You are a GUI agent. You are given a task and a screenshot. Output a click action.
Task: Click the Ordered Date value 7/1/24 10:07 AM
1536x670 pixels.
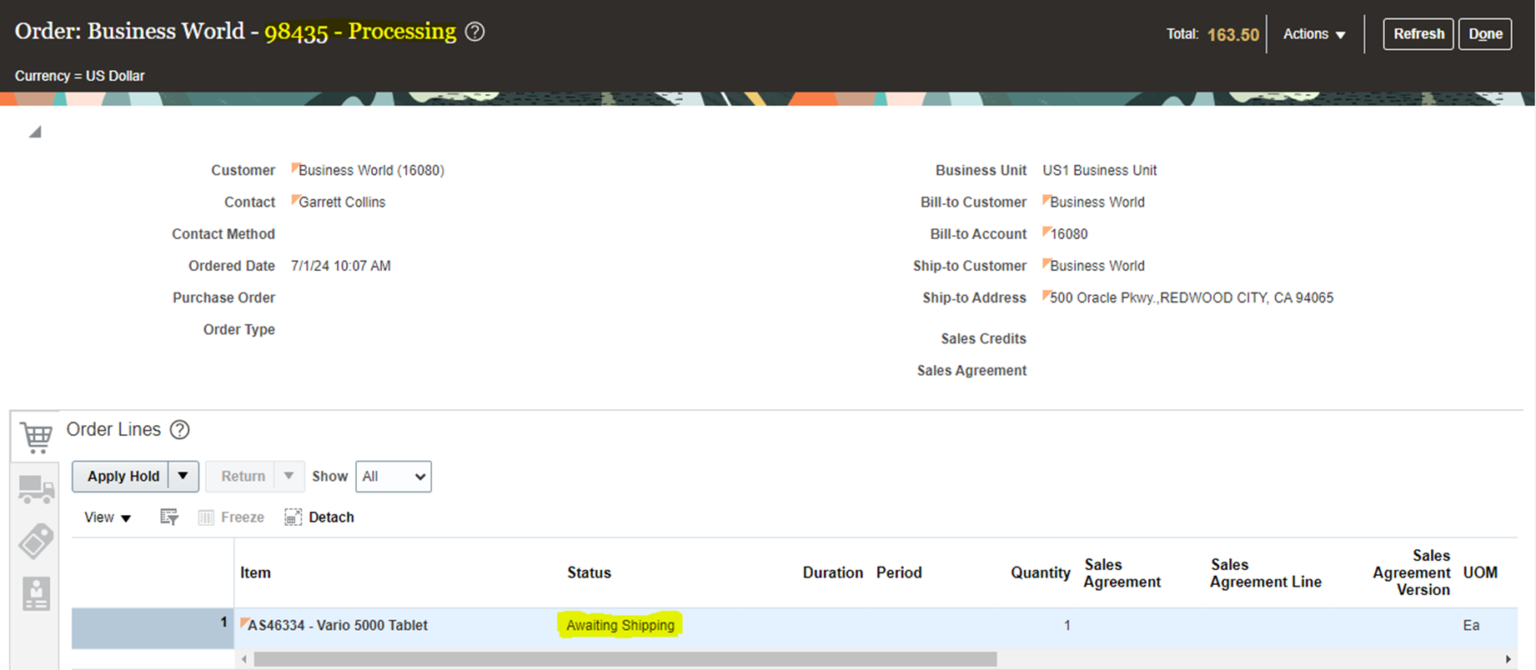tap(340, 266)
